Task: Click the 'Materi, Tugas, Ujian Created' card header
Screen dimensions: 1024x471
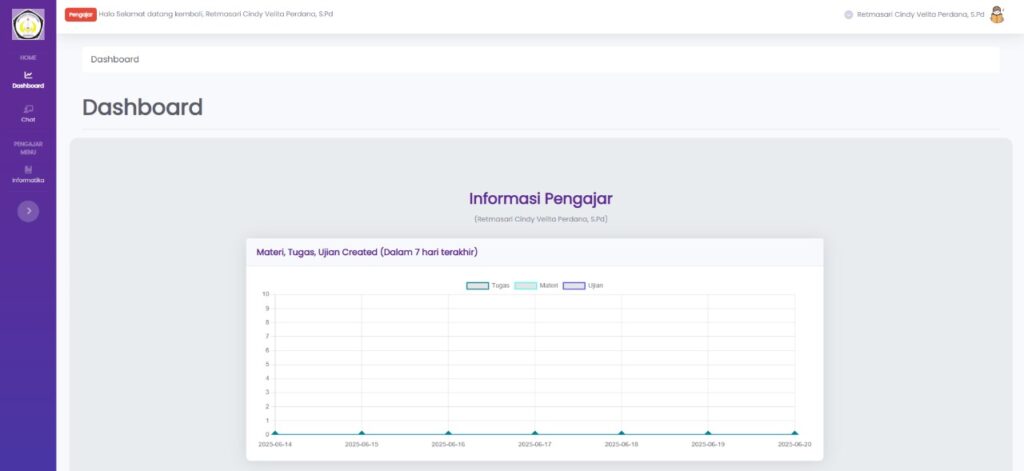Action: (x=534, y=252)
